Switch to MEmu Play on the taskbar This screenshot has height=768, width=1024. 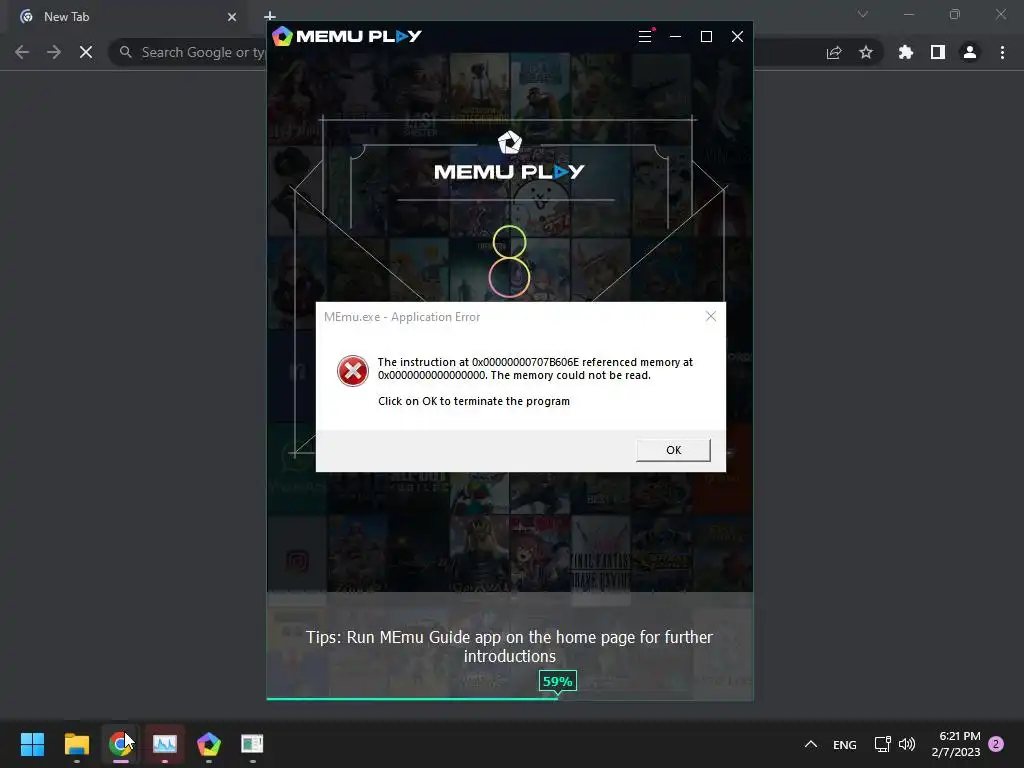pyautogui.click(x=209, y=744)
